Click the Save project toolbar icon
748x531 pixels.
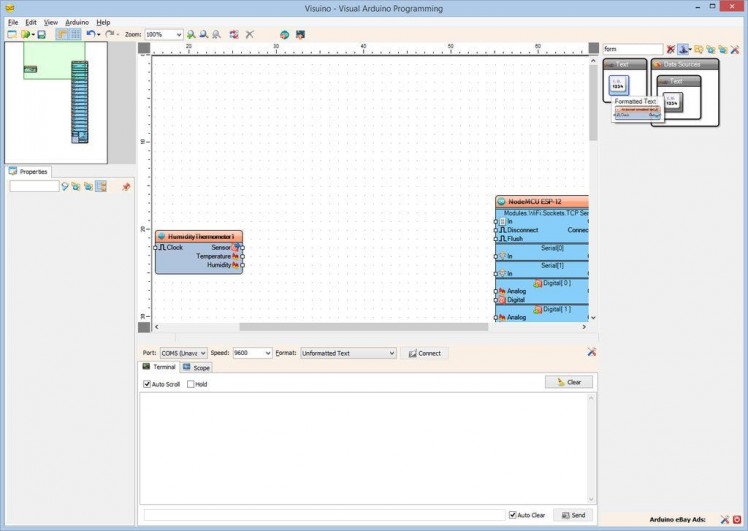pos(41,34)
